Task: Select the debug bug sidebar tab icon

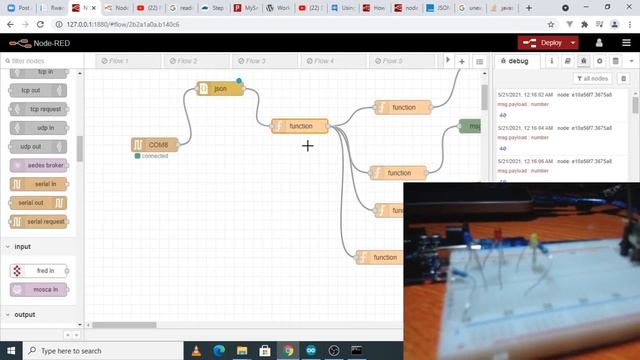Action: [x=584, y=61]
